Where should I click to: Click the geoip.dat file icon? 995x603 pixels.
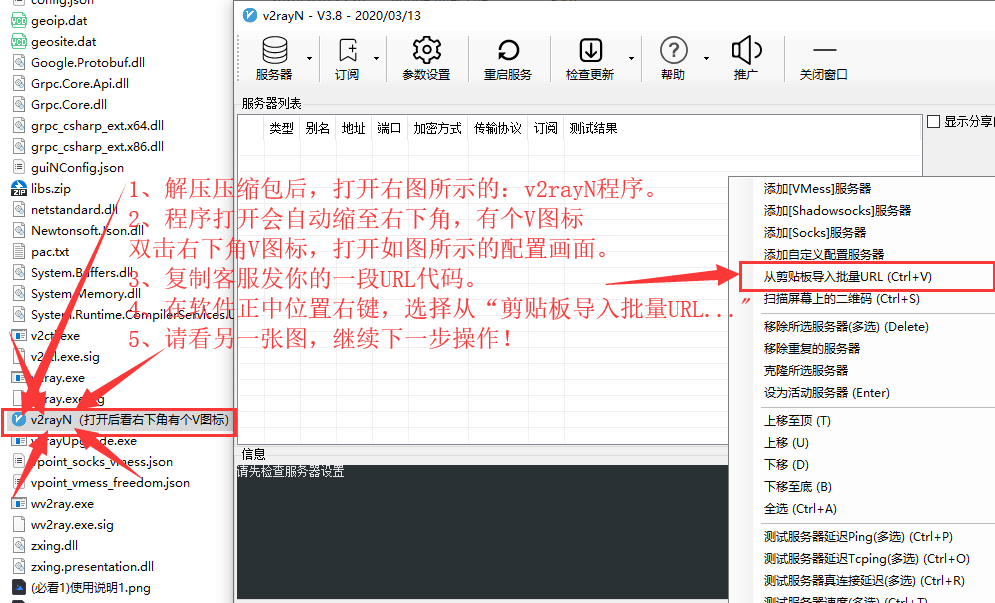click(18, 21)
